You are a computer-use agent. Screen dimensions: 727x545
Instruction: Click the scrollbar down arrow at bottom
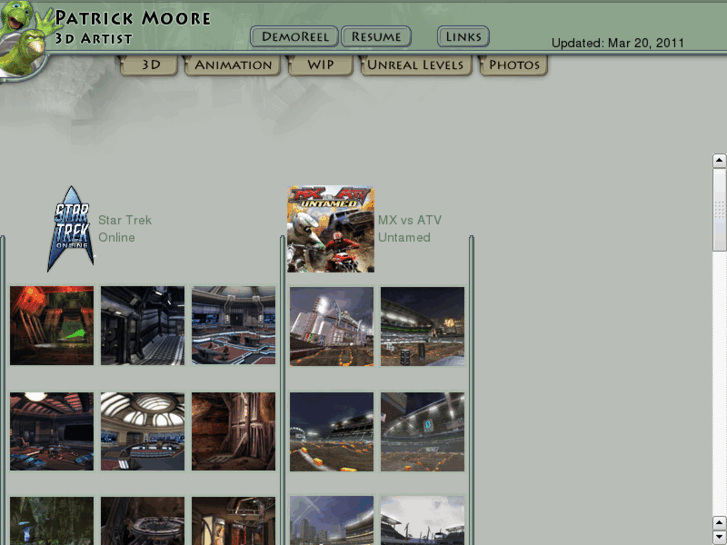pos(719,537)
